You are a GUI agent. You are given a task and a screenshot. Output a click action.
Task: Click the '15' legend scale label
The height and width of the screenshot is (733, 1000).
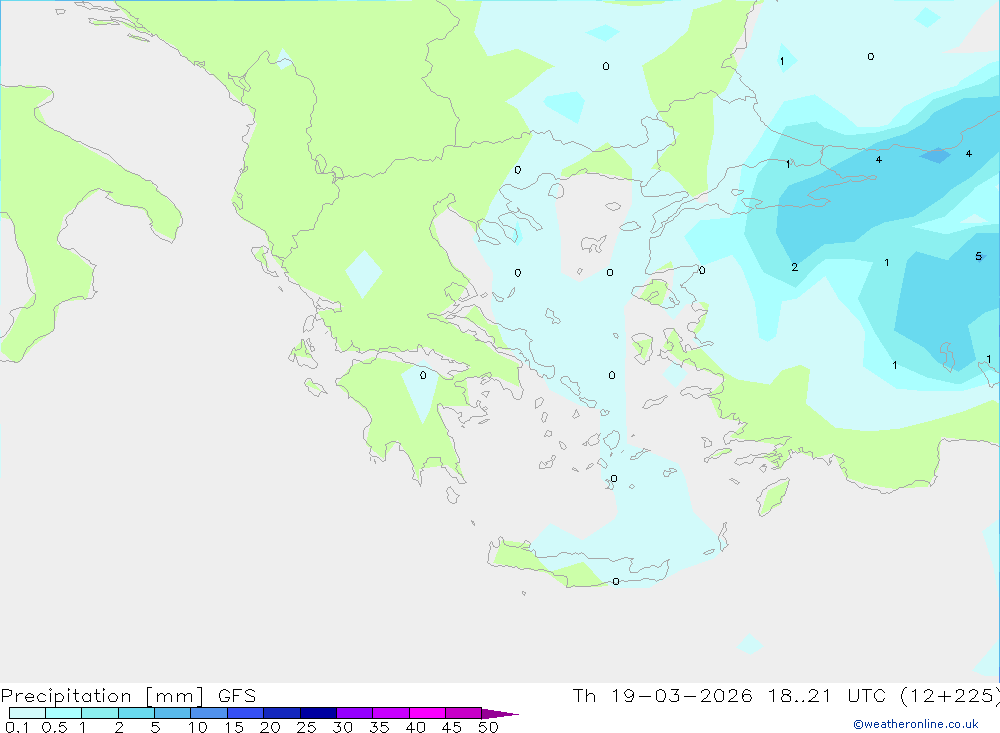tap(234, 727)
